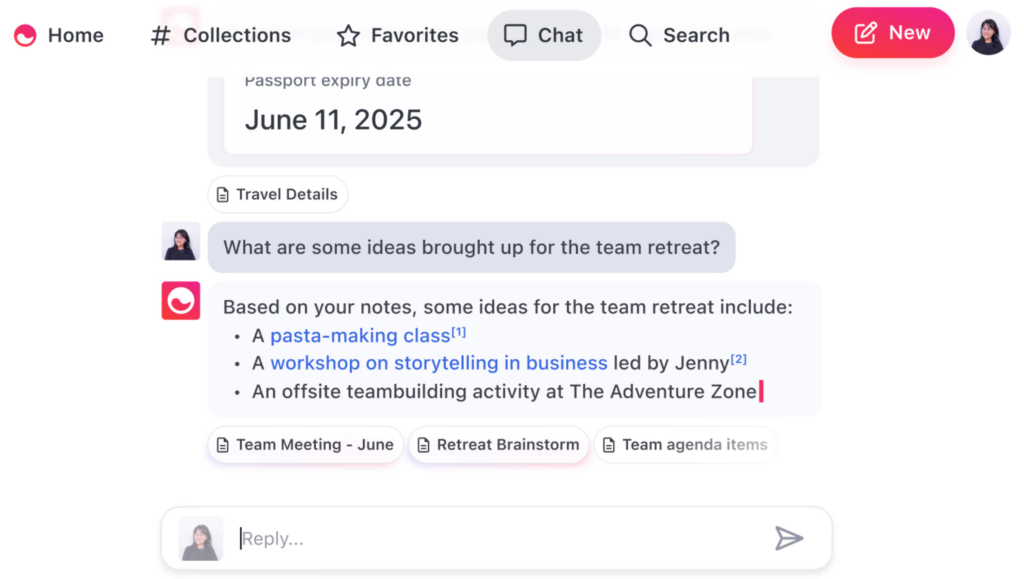Open the pasta-making class link
1024x579 pixels.
[360, 336]
